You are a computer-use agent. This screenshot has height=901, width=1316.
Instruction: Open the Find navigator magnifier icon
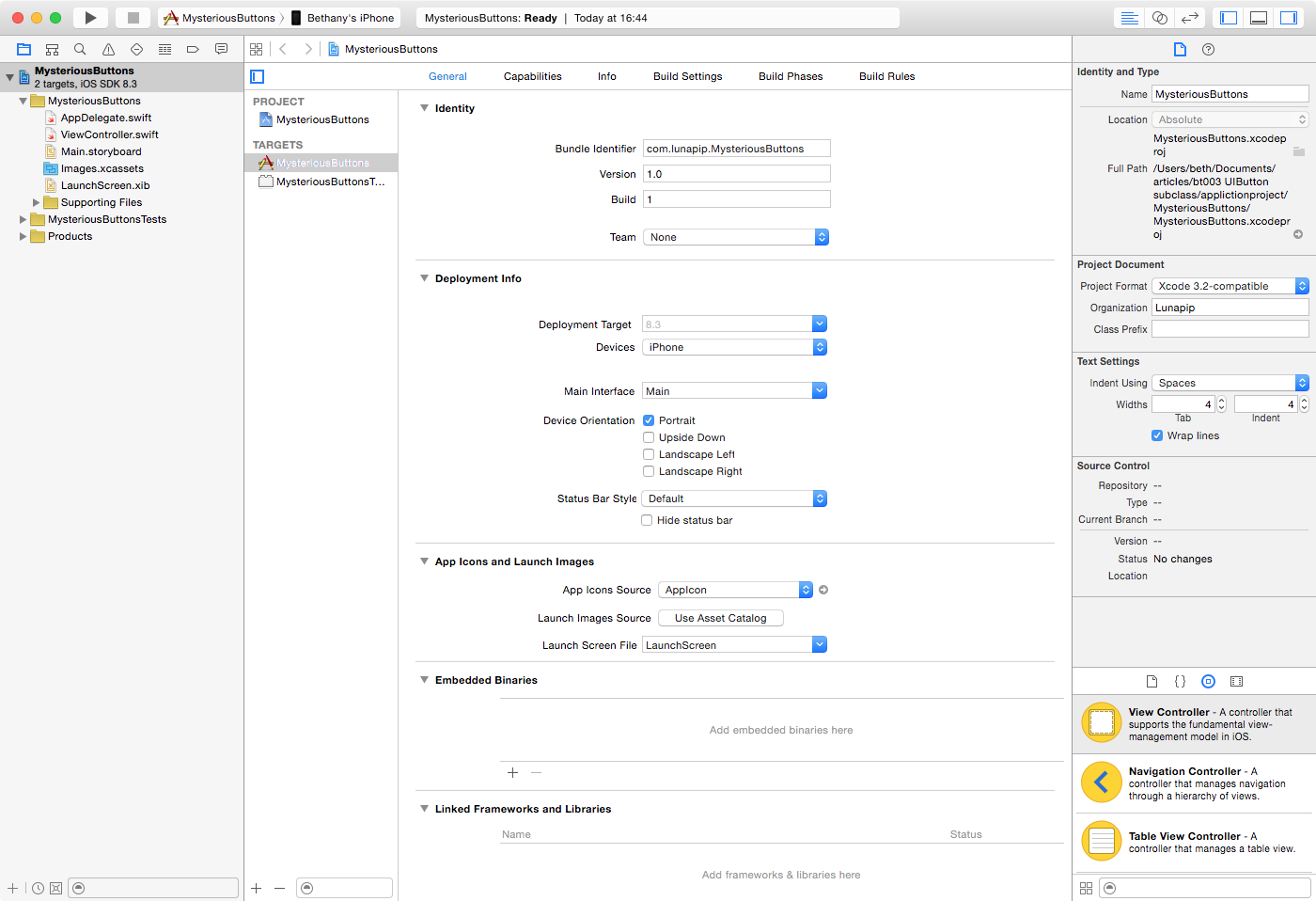(80, 49)
